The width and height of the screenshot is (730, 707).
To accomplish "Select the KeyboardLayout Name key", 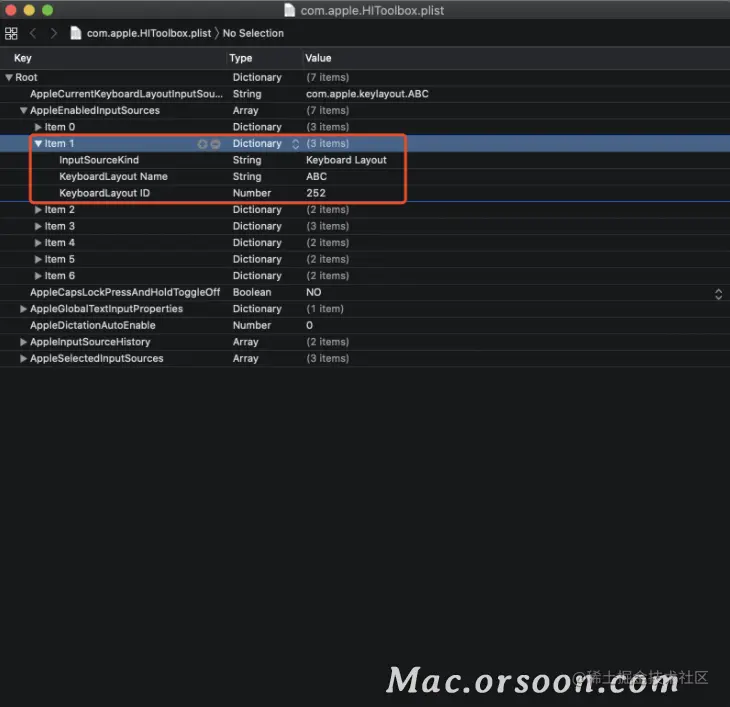I will point(113,177).
